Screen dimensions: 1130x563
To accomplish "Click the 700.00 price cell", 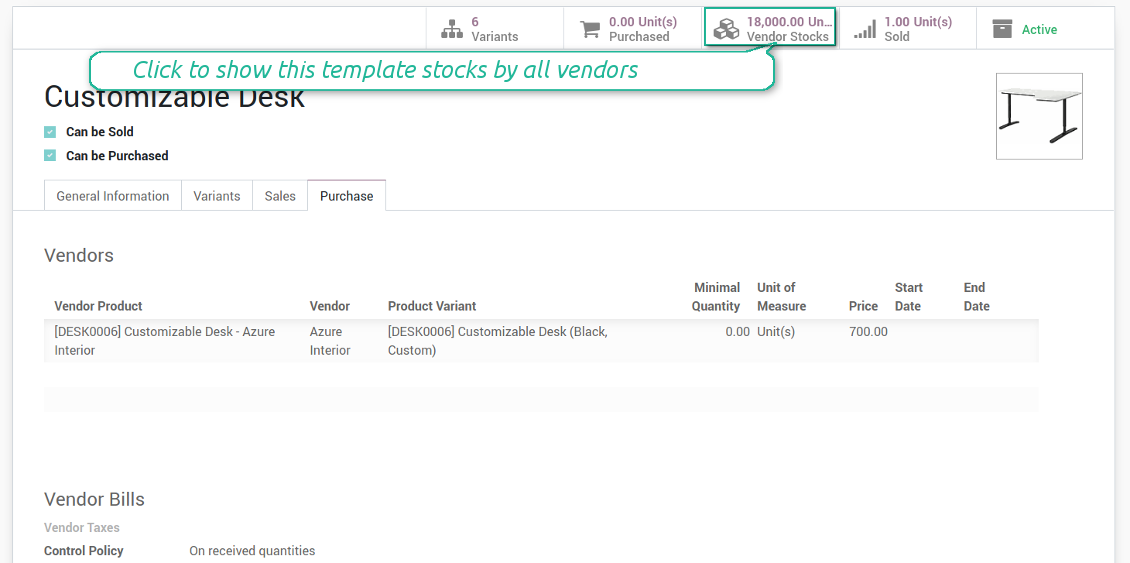I will pyautogui.click(x=867, y=332).
